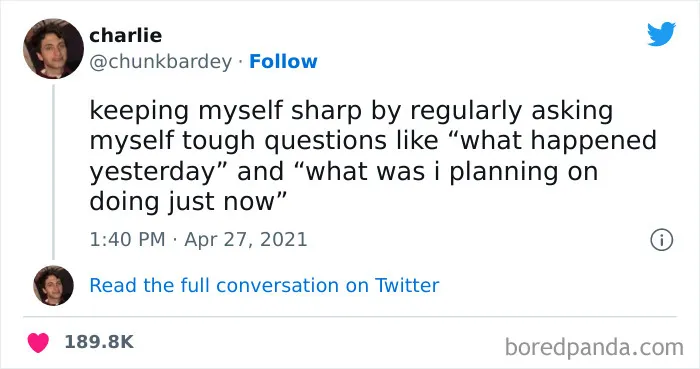Image resolution: width=700 pixels, height=369 pixels.
Task: Open charlie's large profile avatar
Action: [54, 49]
